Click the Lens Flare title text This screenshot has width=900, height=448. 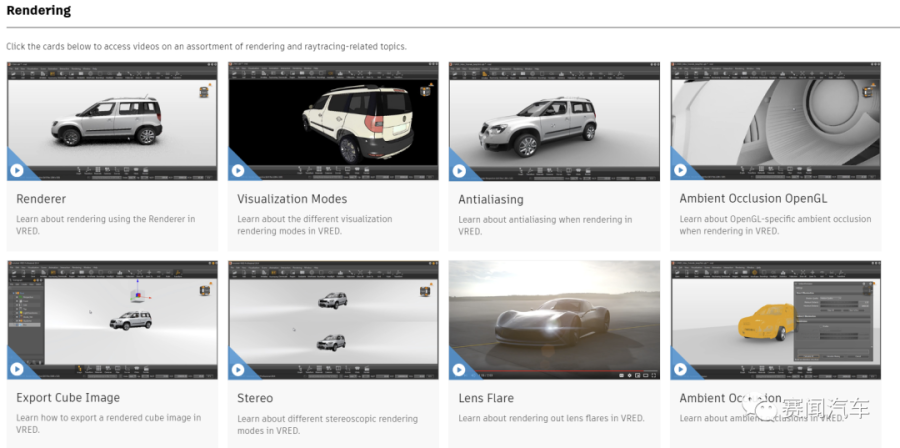point(486,398)
